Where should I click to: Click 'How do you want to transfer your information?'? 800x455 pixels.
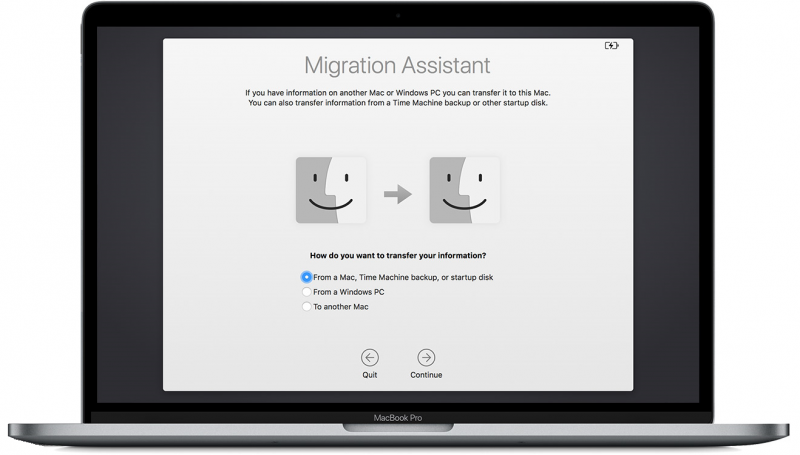[x=398, y=256]
